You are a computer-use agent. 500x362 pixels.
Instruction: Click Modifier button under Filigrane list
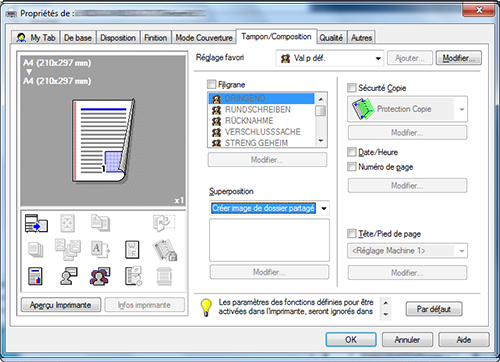(267, 160)
